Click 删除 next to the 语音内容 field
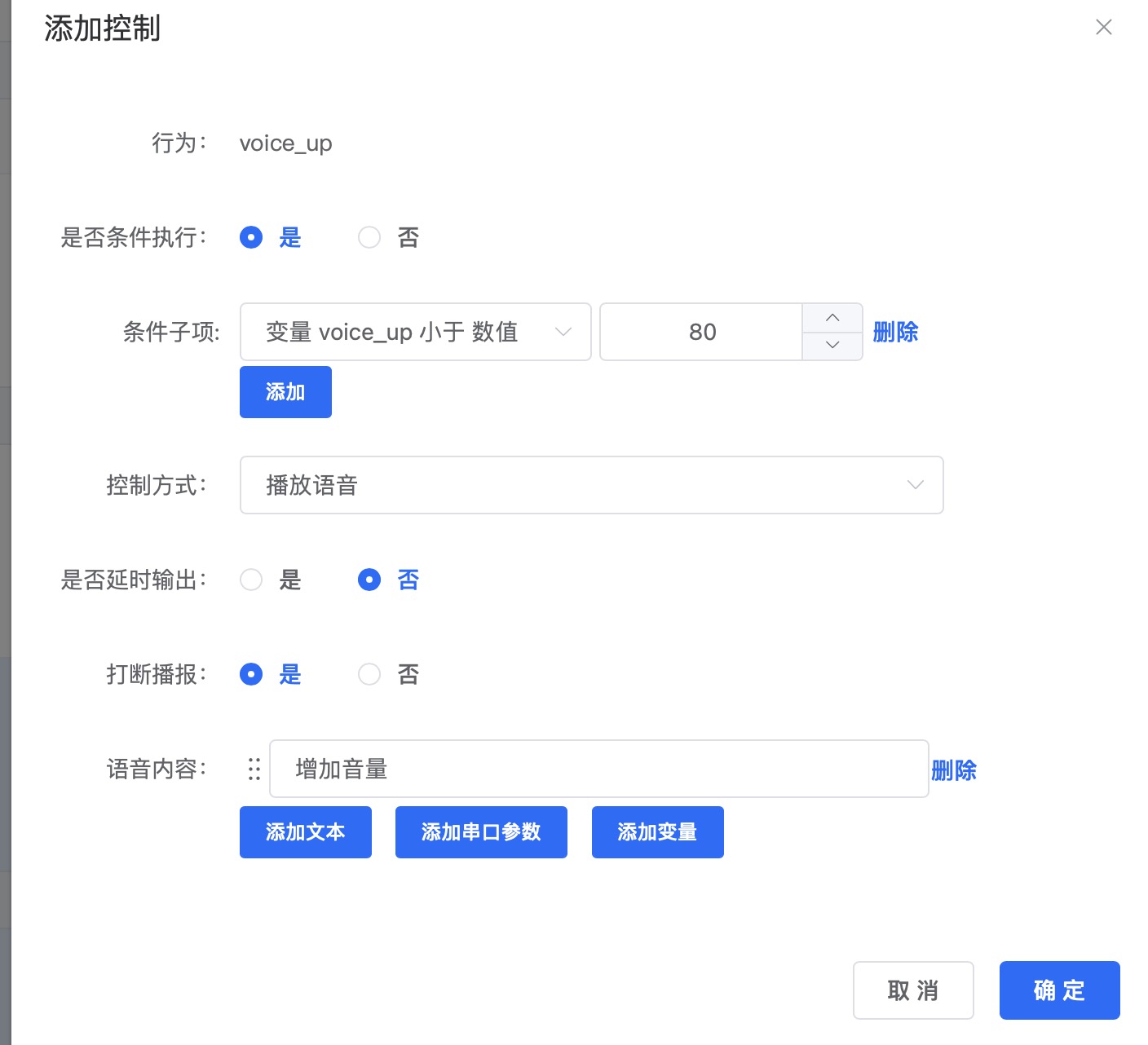This screenshot has width=1148, height=1045. 952,769
